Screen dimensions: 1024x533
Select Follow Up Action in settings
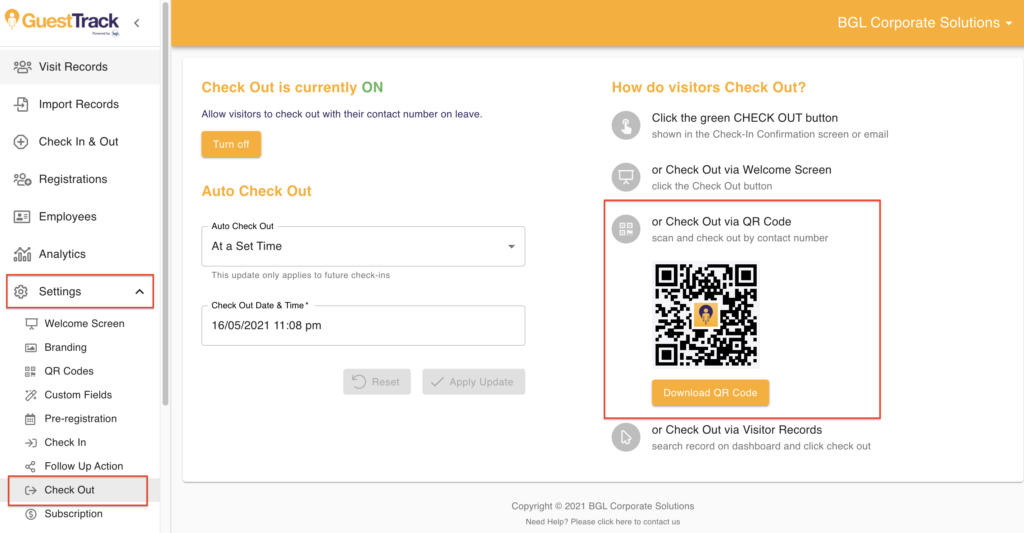pyautogui.click(x=83, y=466)
